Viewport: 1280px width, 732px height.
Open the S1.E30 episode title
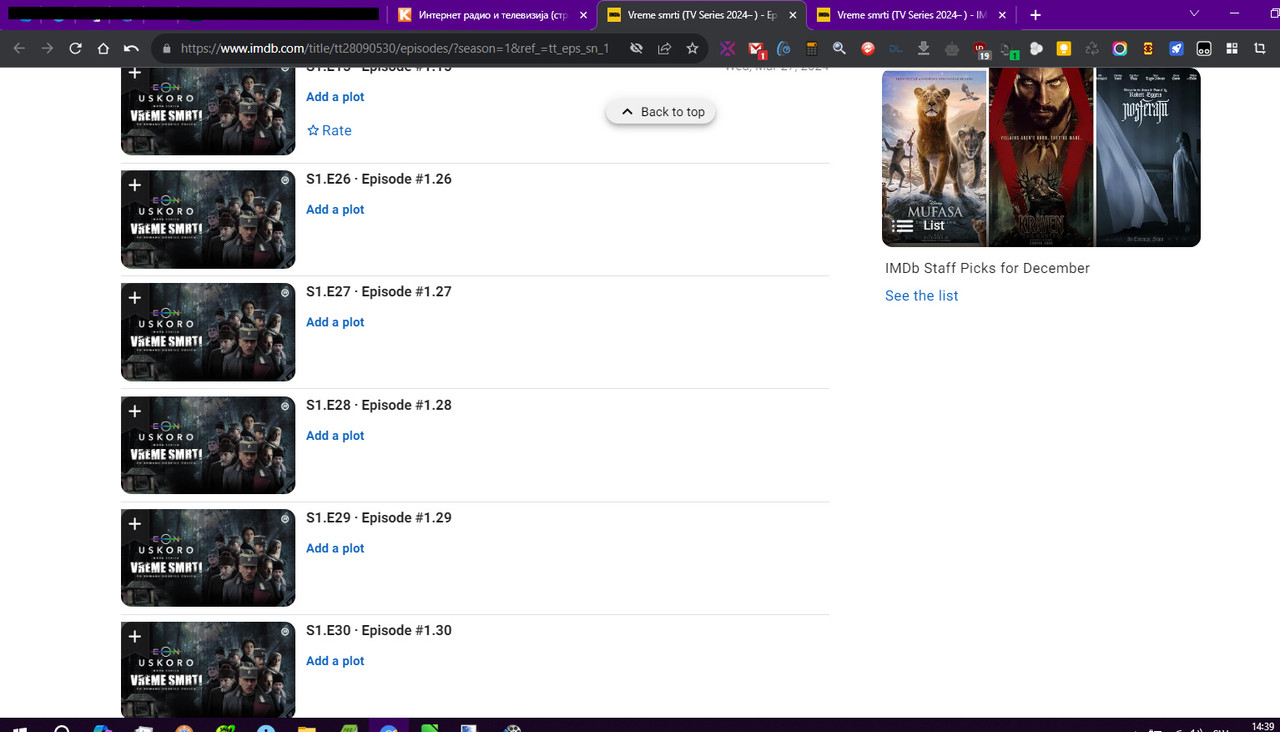(x=379, y=631)
